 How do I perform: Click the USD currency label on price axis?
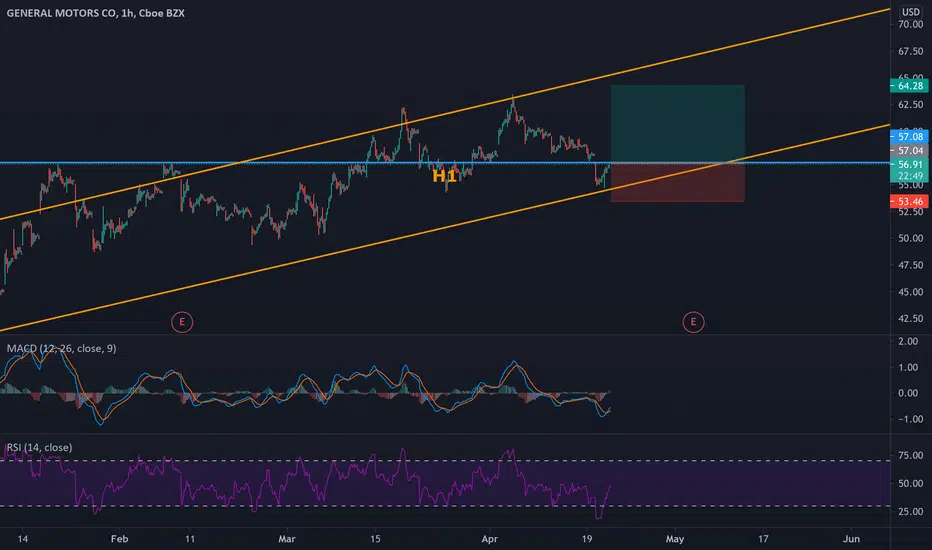(911, 12)
